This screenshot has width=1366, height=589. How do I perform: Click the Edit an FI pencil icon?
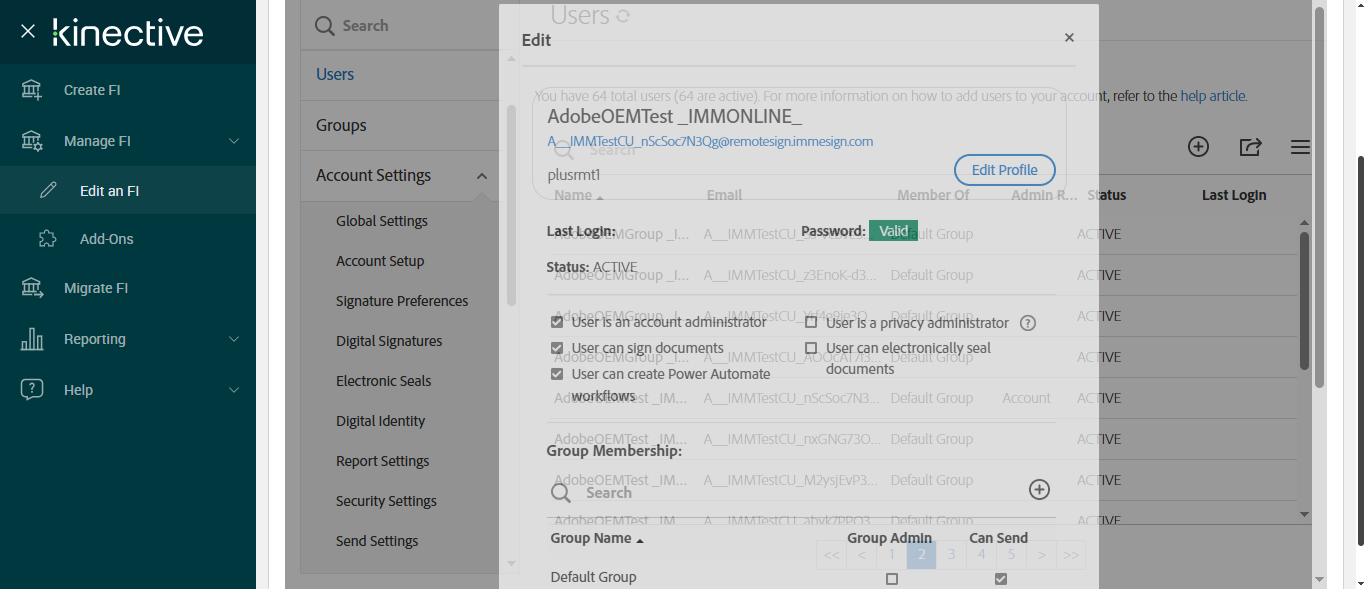coord(48,191)
